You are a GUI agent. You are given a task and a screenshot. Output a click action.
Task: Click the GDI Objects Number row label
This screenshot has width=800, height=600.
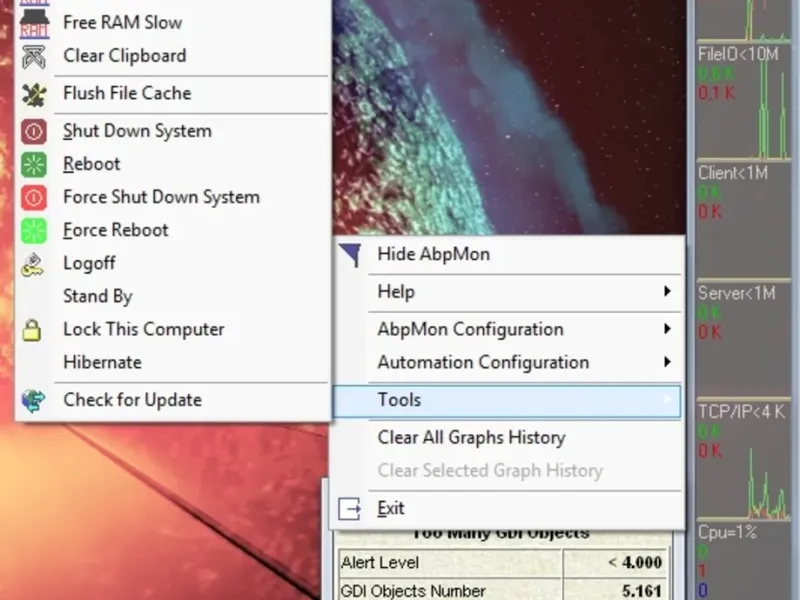click(413, 591)
